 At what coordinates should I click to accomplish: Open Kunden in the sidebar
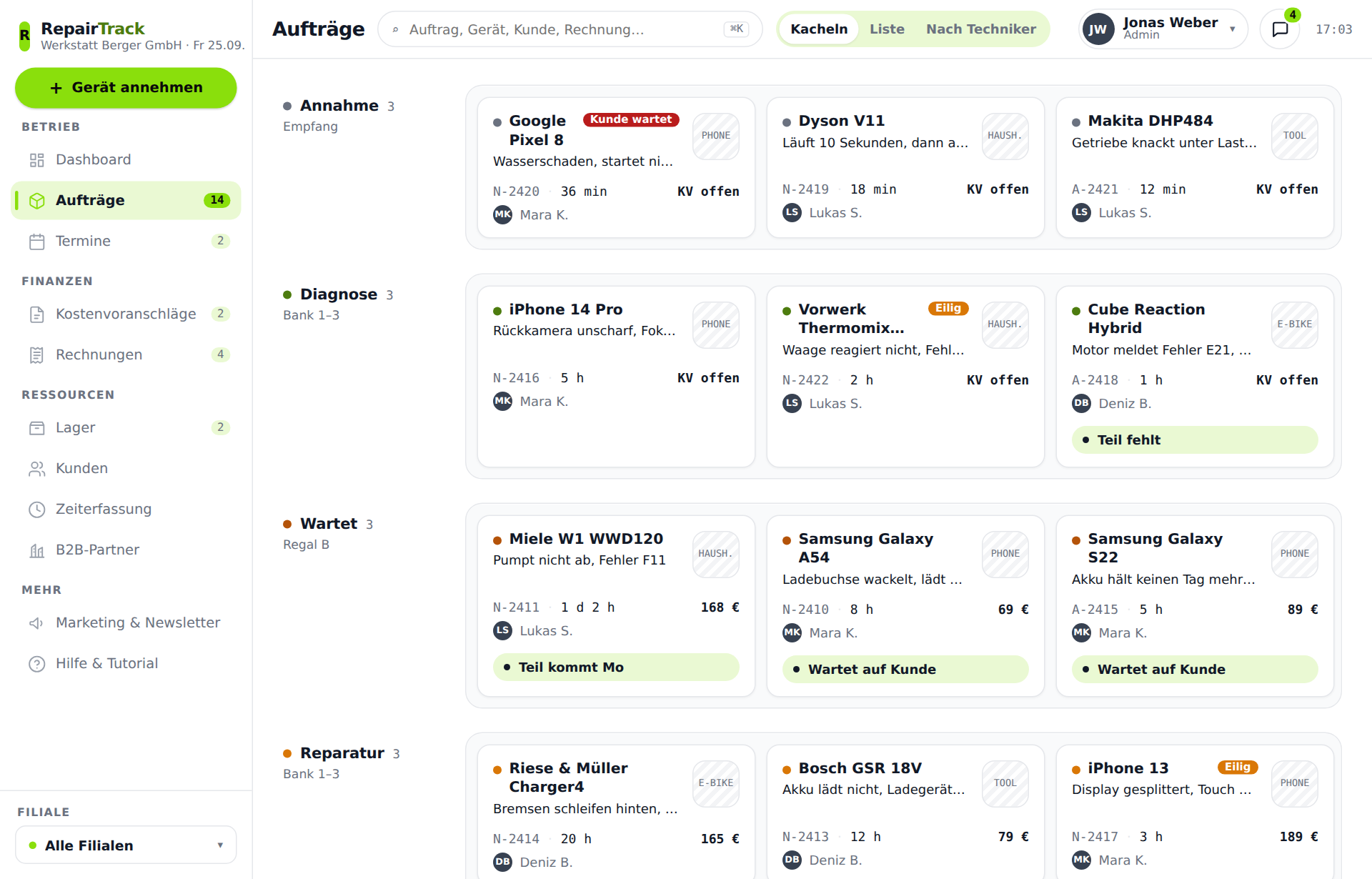pyautogui.click(x=126, y=469)
